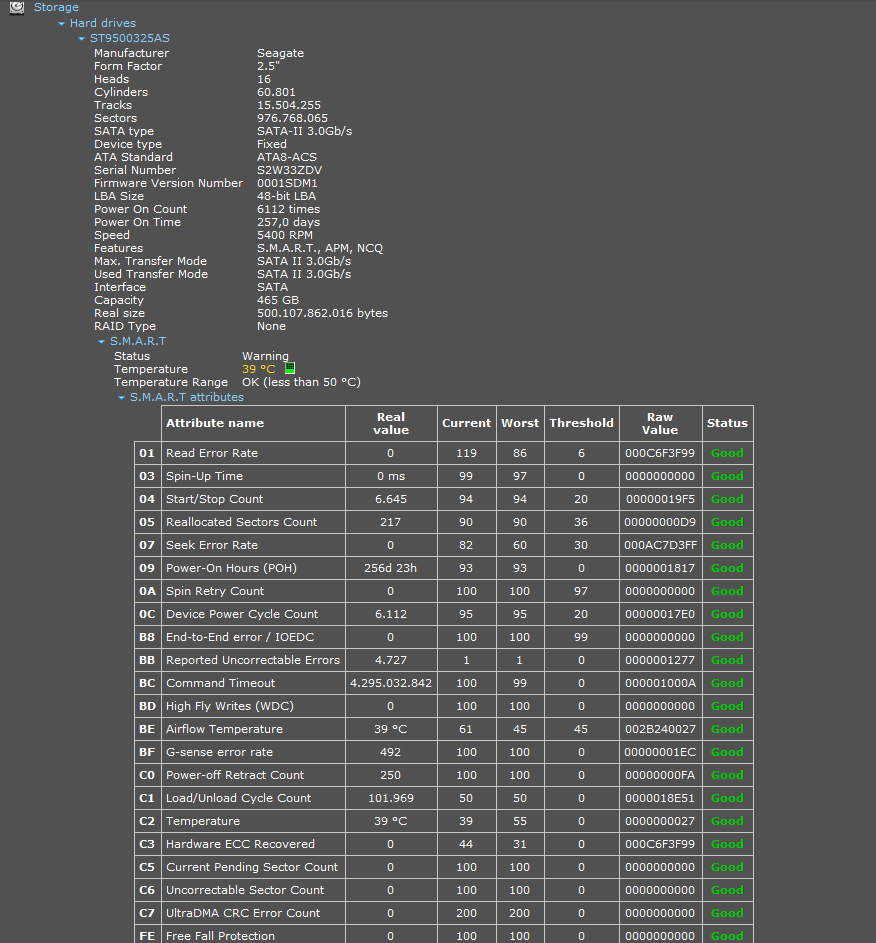Click the Good status of Read Error Rate
876x943 pixels.
coord(727,453)
